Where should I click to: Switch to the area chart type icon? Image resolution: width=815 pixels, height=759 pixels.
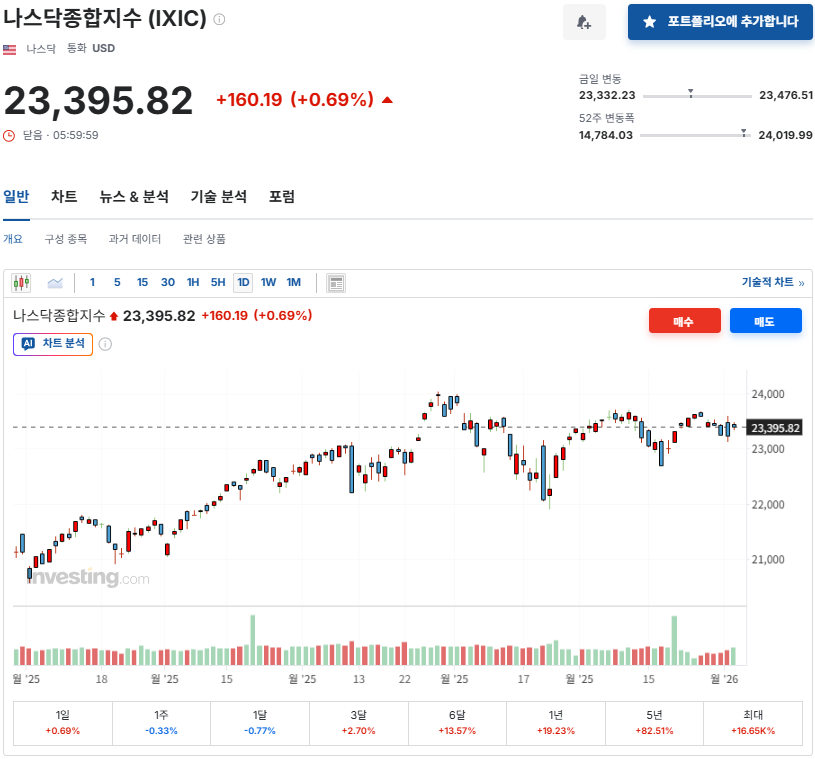(x=55, y=283)
